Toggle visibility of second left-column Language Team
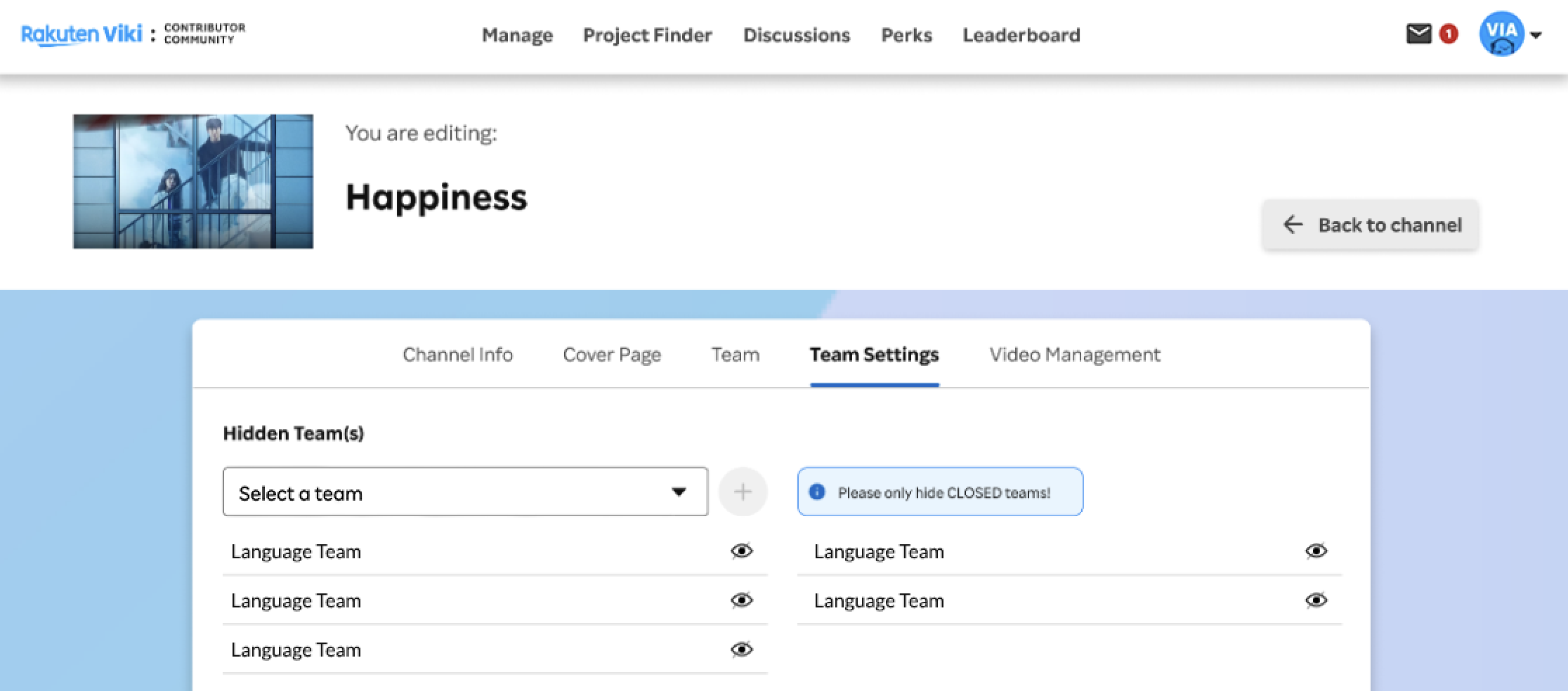The width and height of the screenshot is (1568, 691). click(x=742, y=600)
